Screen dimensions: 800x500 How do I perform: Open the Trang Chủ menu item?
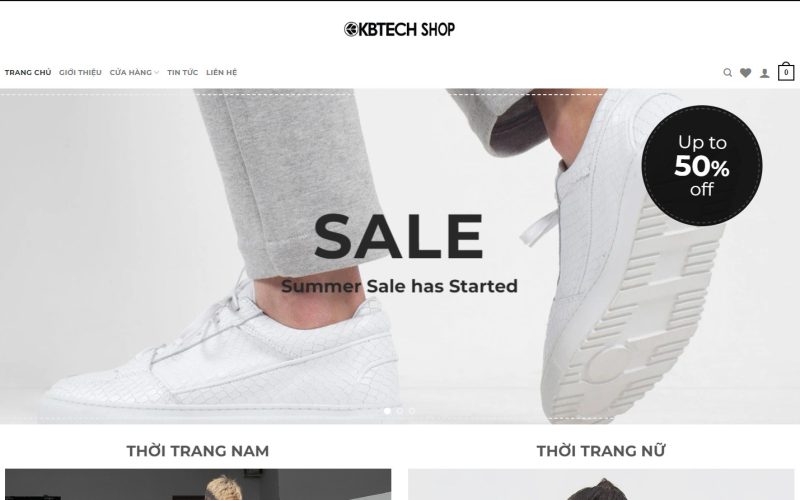(x=28, y=72)
